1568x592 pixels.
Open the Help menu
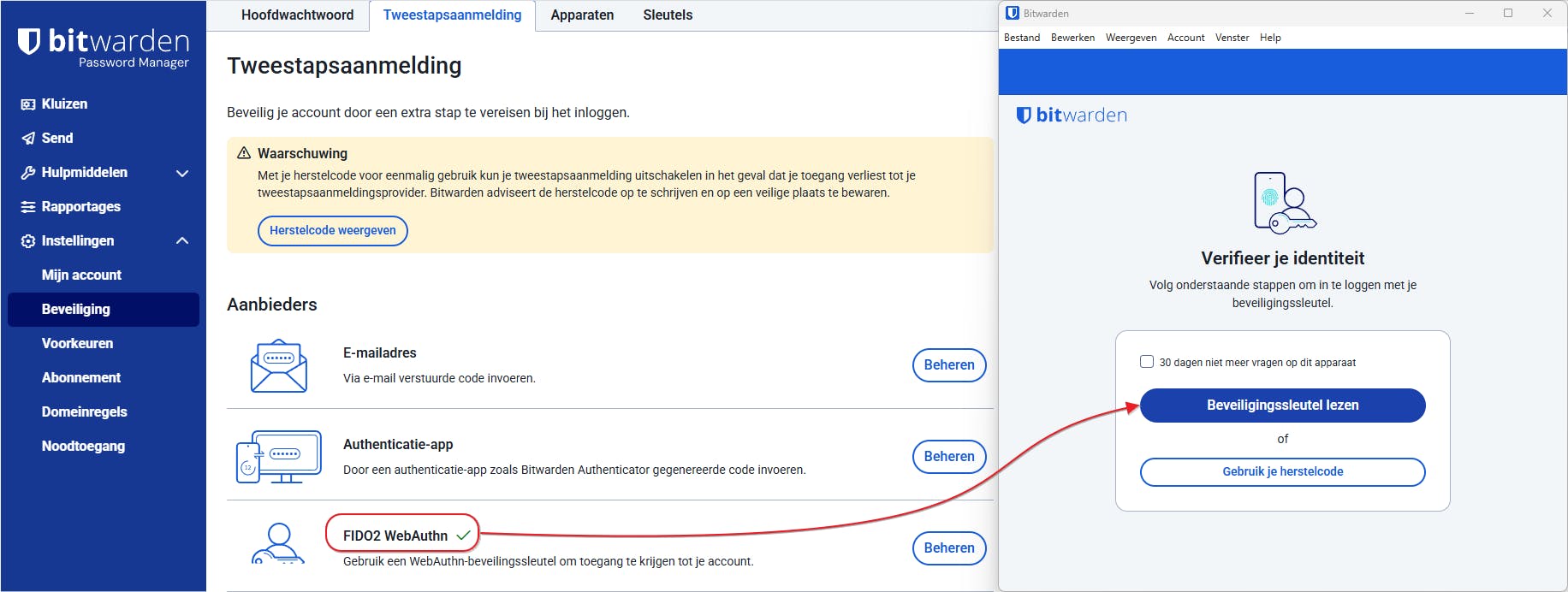tap(1270, 38)
